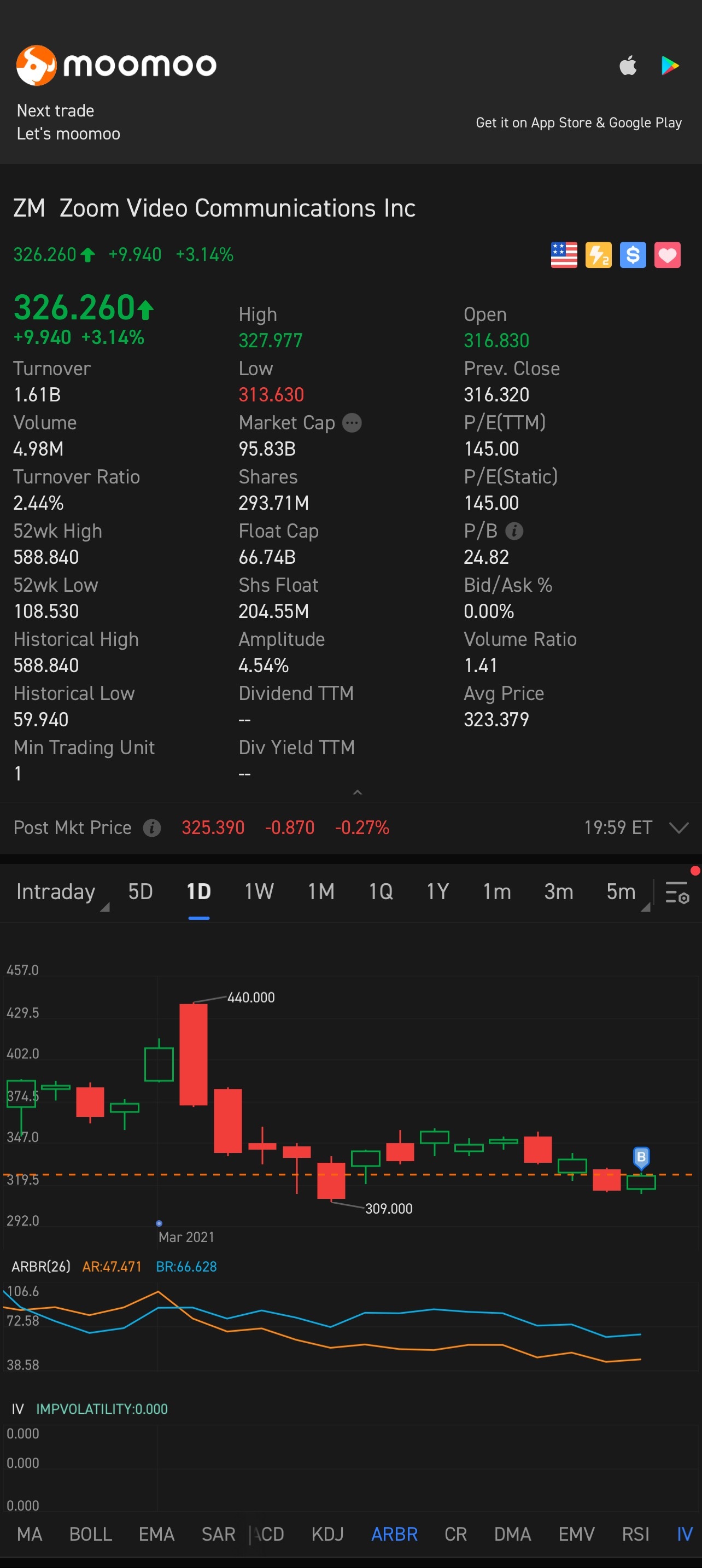Image resolution: width=702 pixels, height=1568 pixels.
Task: Tap the ARBR(26) indicator label
Action: (41, 1266)
